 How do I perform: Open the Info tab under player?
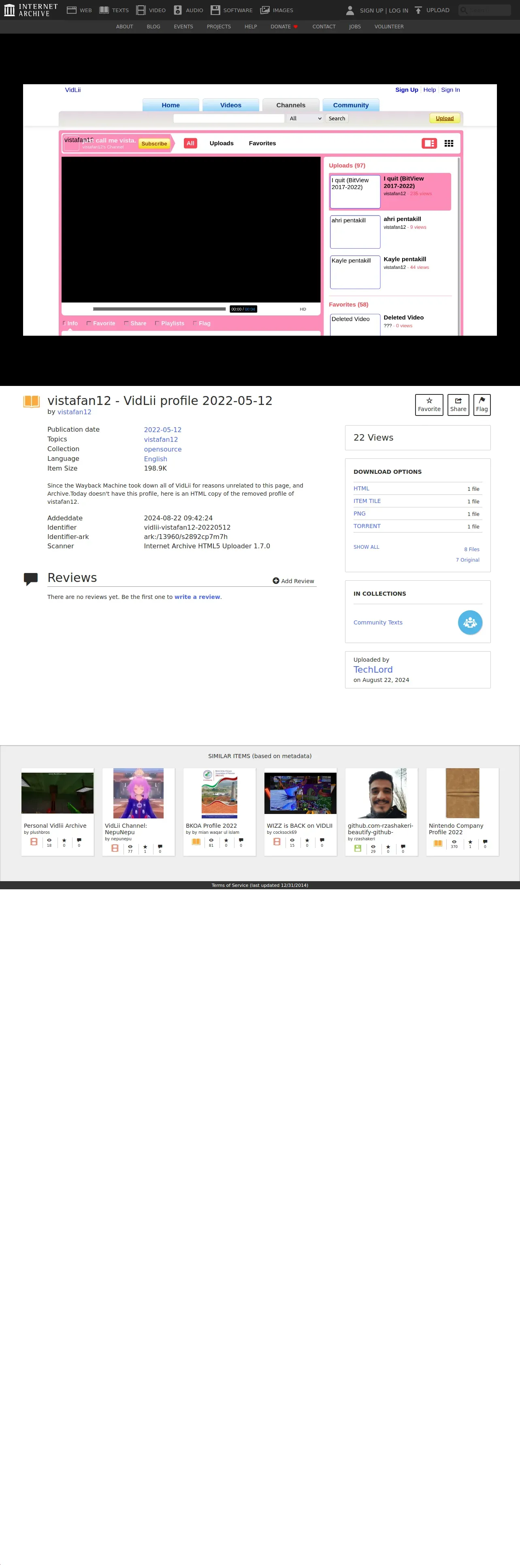point(70,323)
